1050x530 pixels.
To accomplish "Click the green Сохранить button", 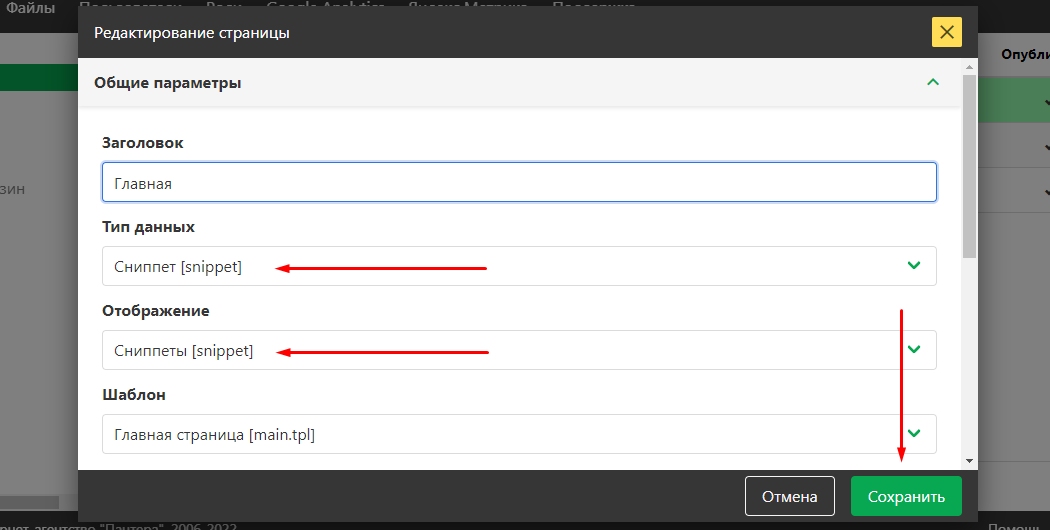I will [905, 497].
